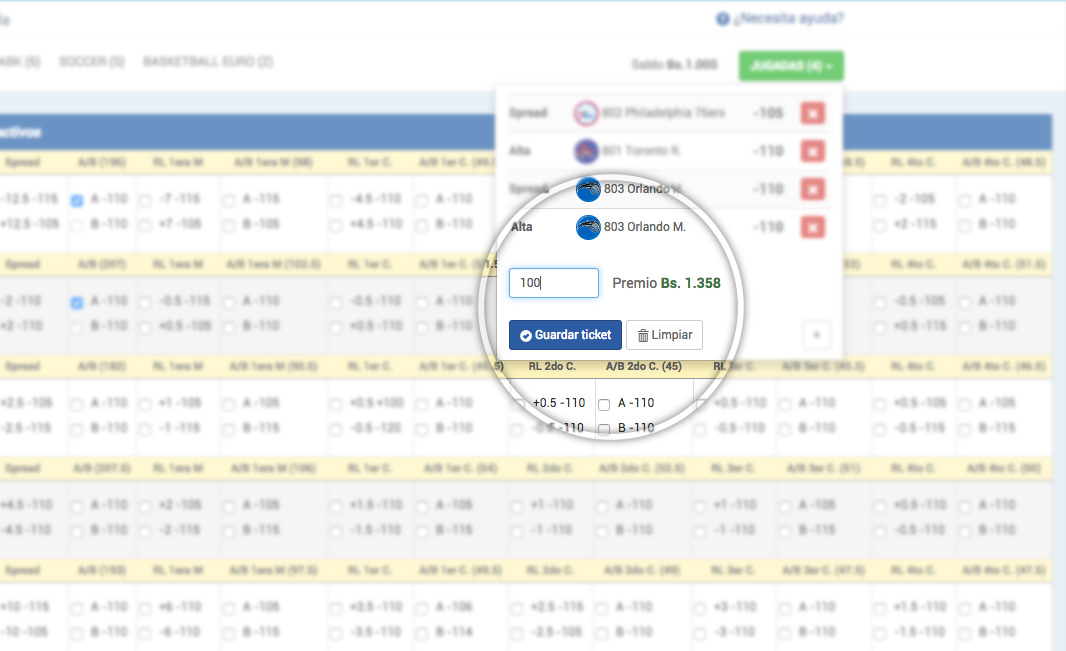Open the ¿Necesita ayuda? link
1066x651 pixels.
pos(788,19)
